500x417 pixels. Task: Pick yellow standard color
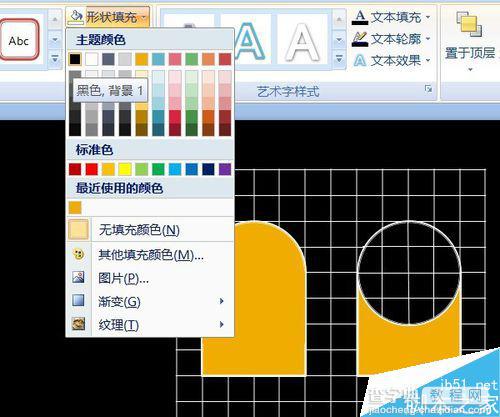[125, 169]
